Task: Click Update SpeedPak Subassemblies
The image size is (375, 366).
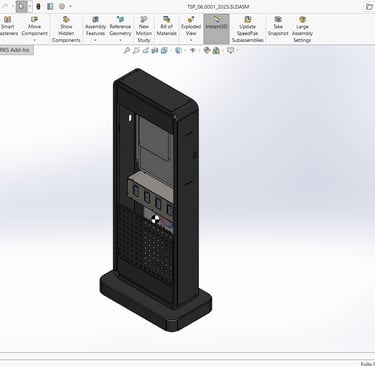Action: pyautogui.click(x=247, y=29)
